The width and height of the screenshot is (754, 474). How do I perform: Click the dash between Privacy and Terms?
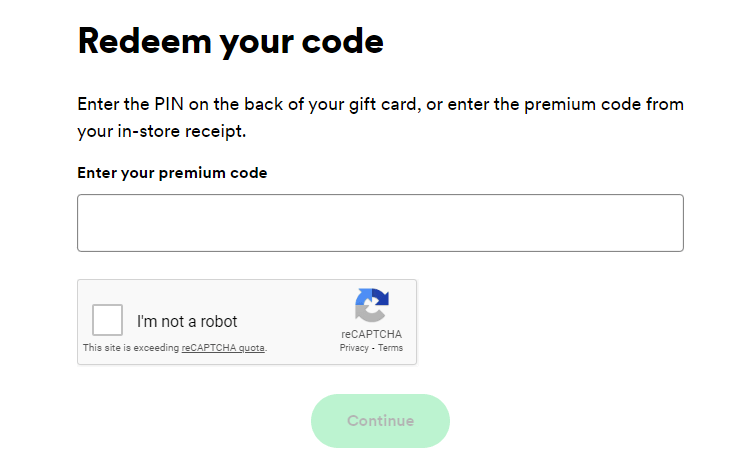373,348
